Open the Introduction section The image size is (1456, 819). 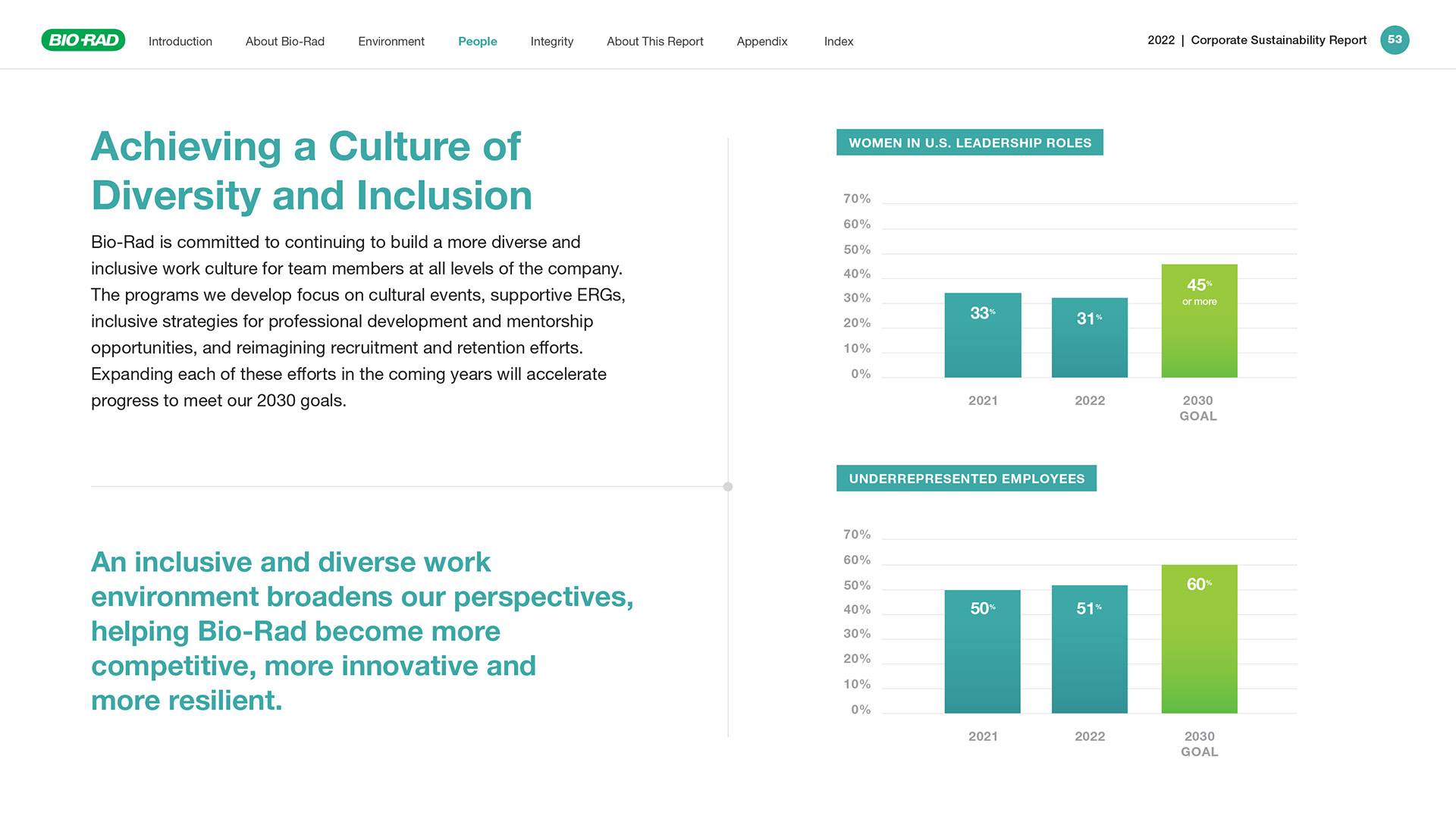(x=180, y=41)
